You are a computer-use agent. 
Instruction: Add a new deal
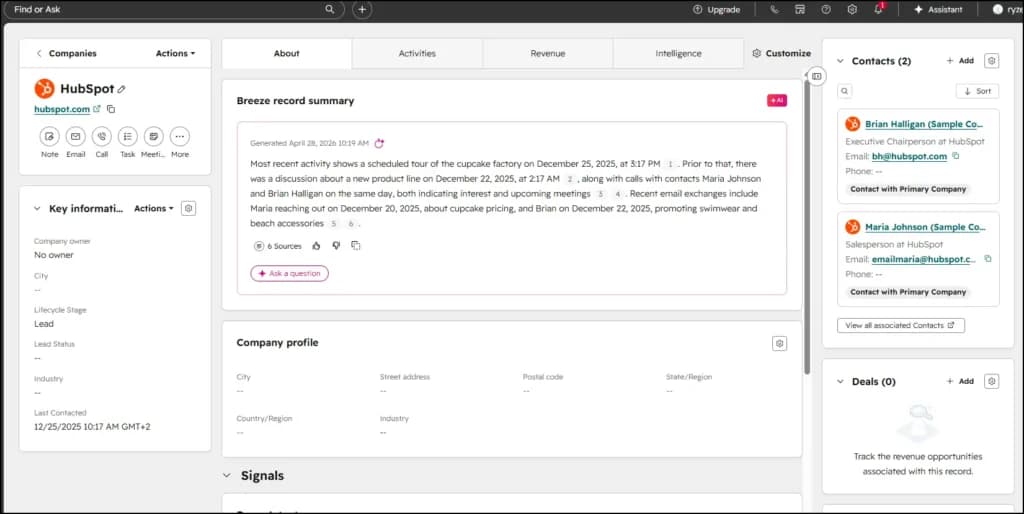(x=960, y=381)
